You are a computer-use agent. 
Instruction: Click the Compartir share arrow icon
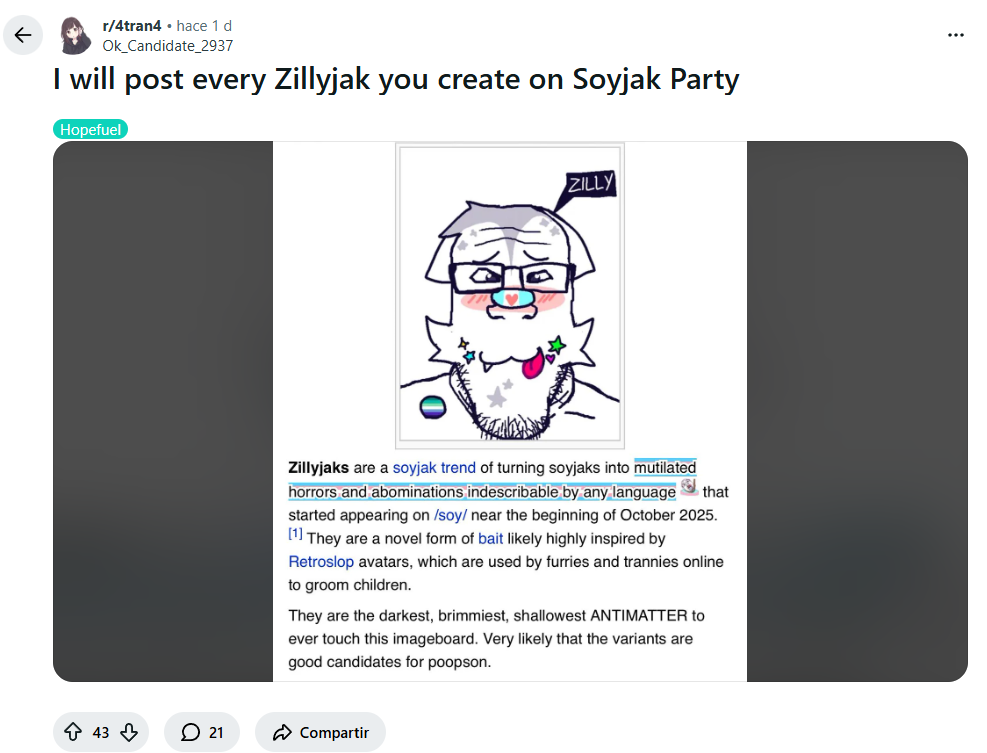[282, 733]
